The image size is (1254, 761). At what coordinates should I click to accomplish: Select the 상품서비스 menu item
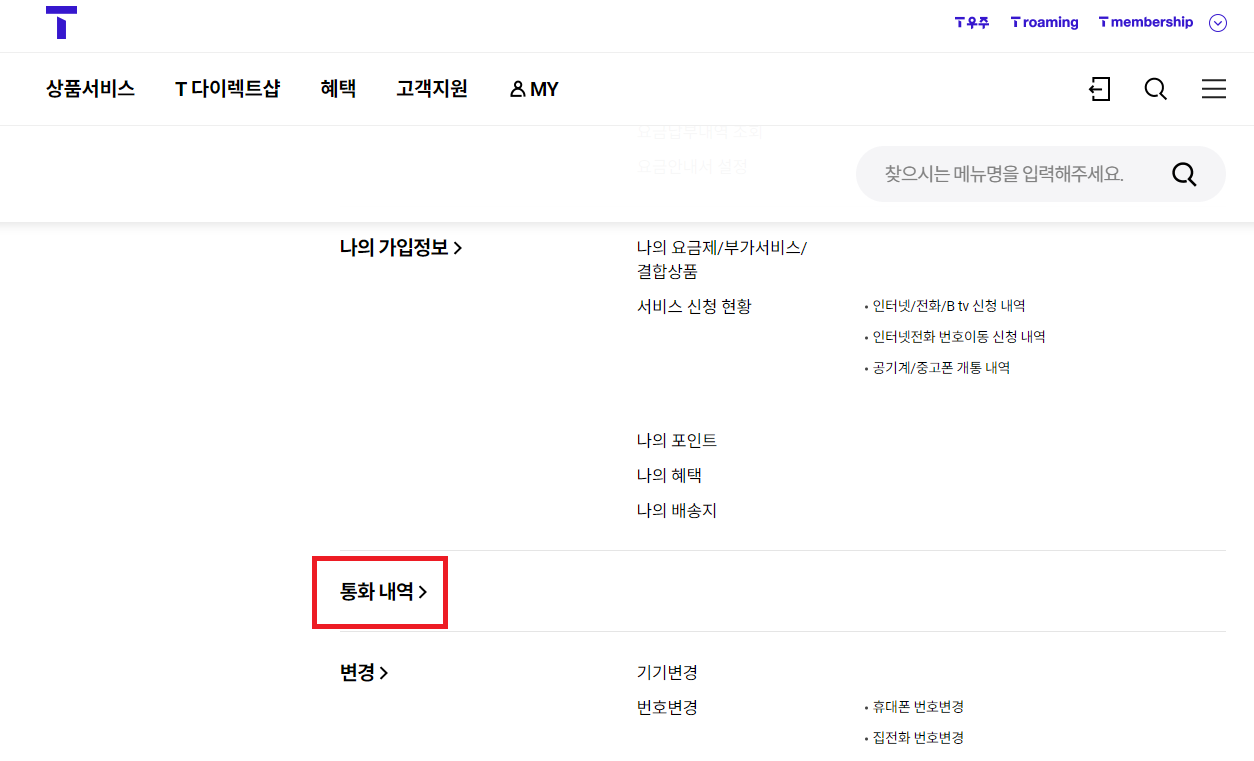coord(90,89)
